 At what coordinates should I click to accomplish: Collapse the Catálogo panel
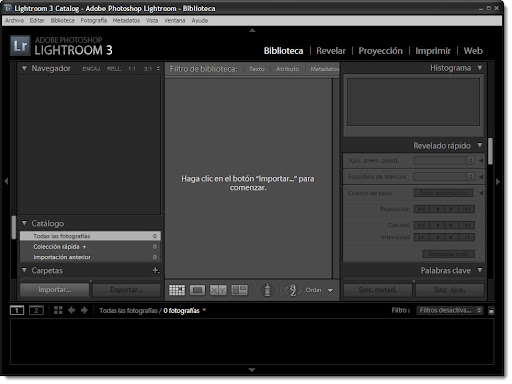point(24,223)
